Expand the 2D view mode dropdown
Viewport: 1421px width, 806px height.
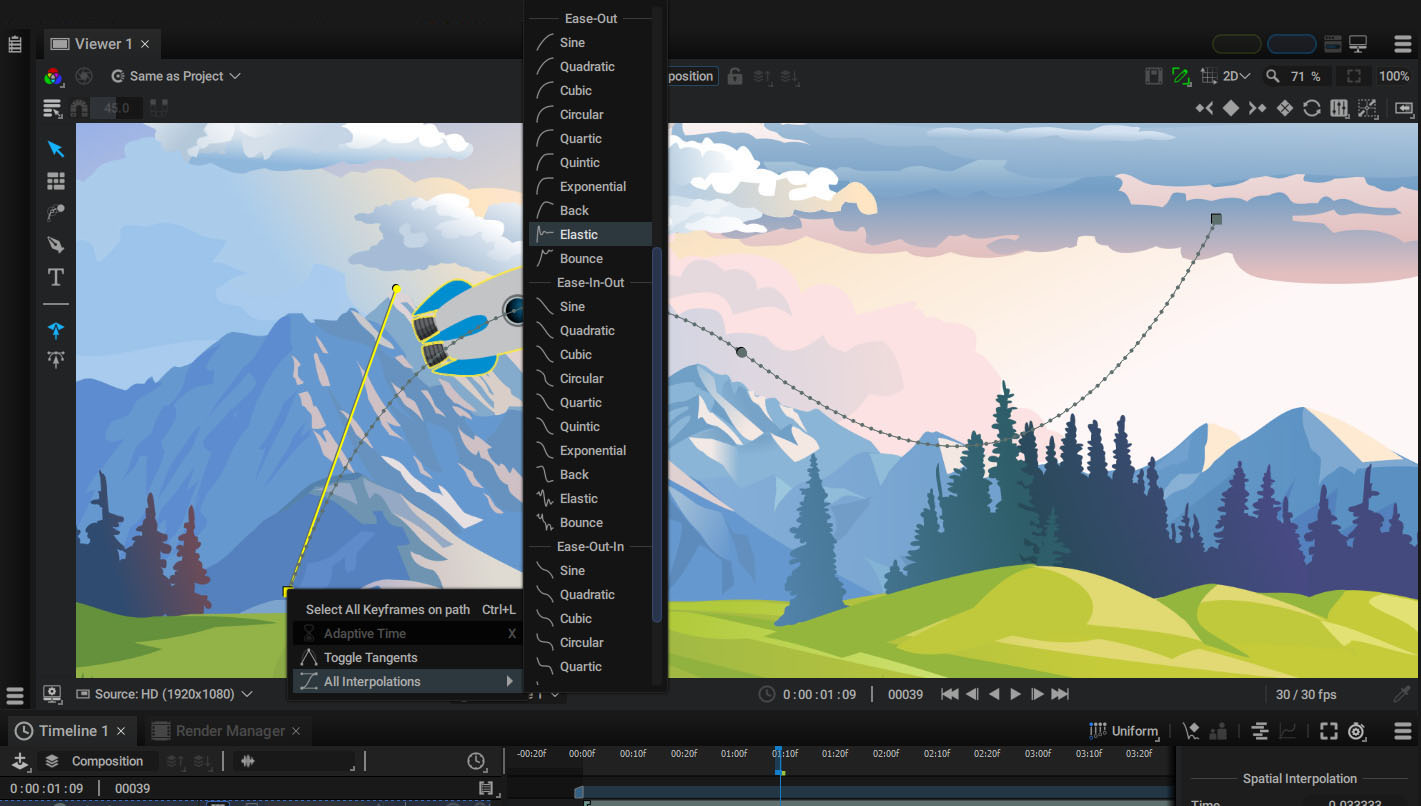click(1237, 76)
